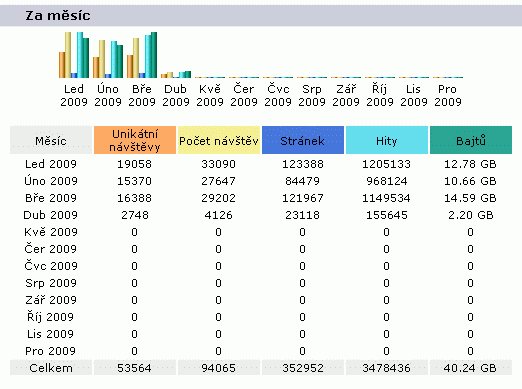
Task: Click the Celkem totals row label
Action: point(51,368)
